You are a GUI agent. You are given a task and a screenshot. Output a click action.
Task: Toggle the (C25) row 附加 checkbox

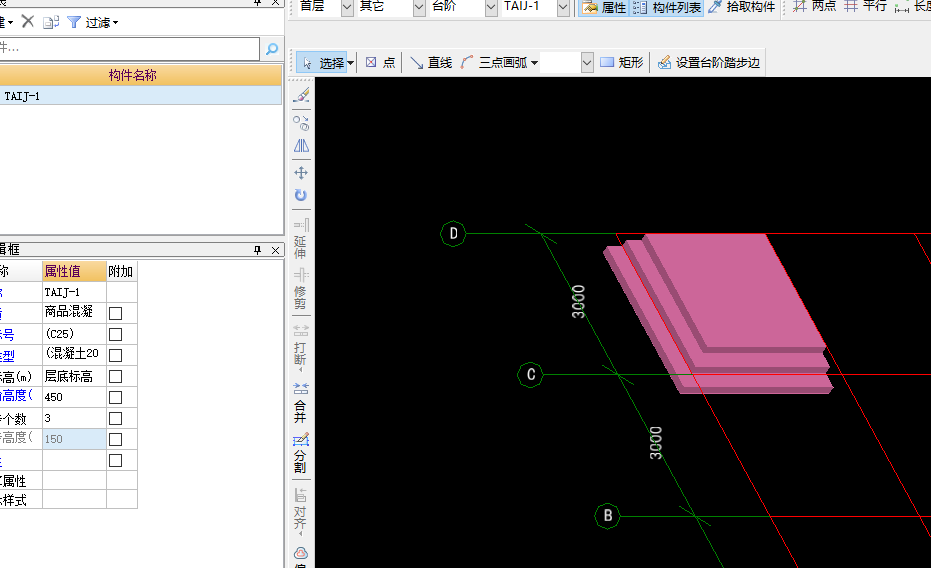point(116,334)
